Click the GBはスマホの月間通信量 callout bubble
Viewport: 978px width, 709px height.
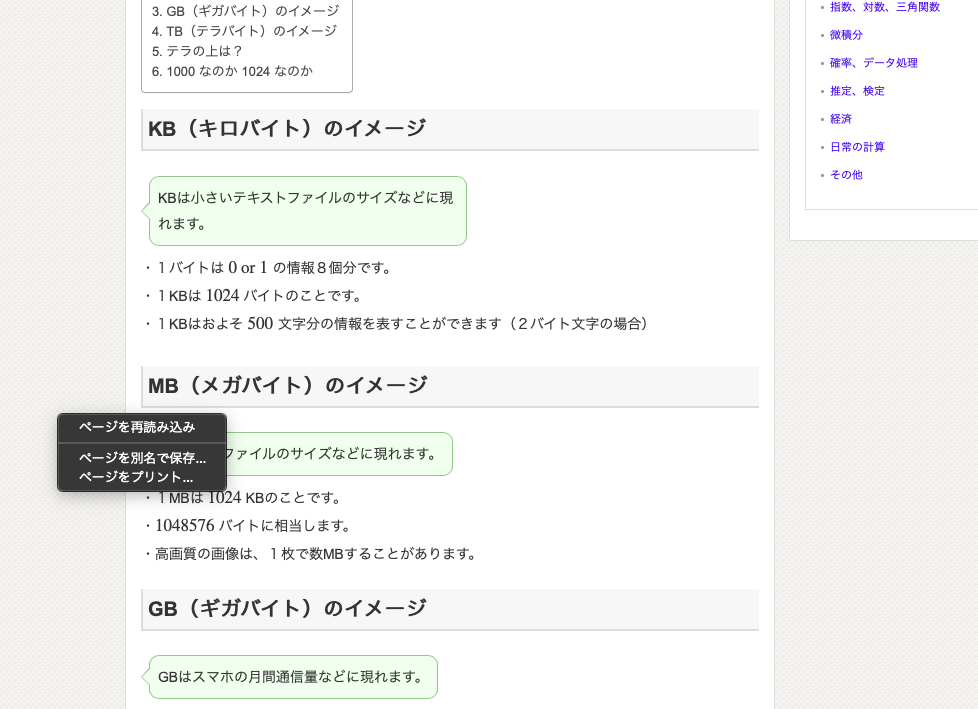click(x=292, y=677)
